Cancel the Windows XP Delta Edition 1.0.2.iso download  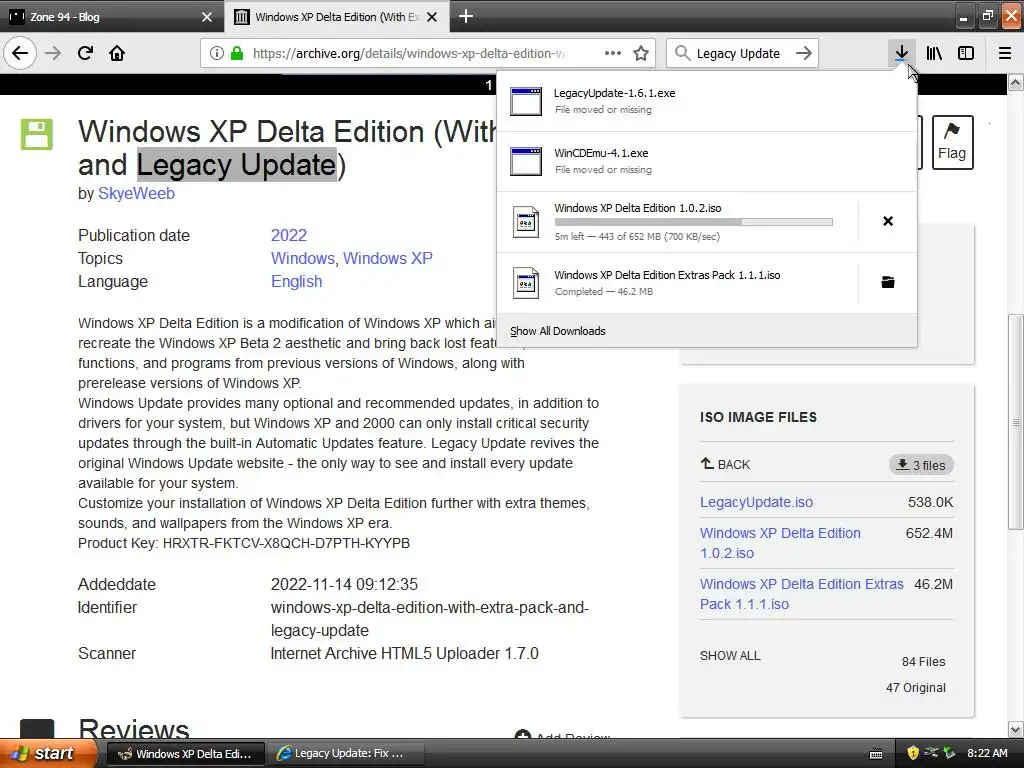(x=888, y=221)
